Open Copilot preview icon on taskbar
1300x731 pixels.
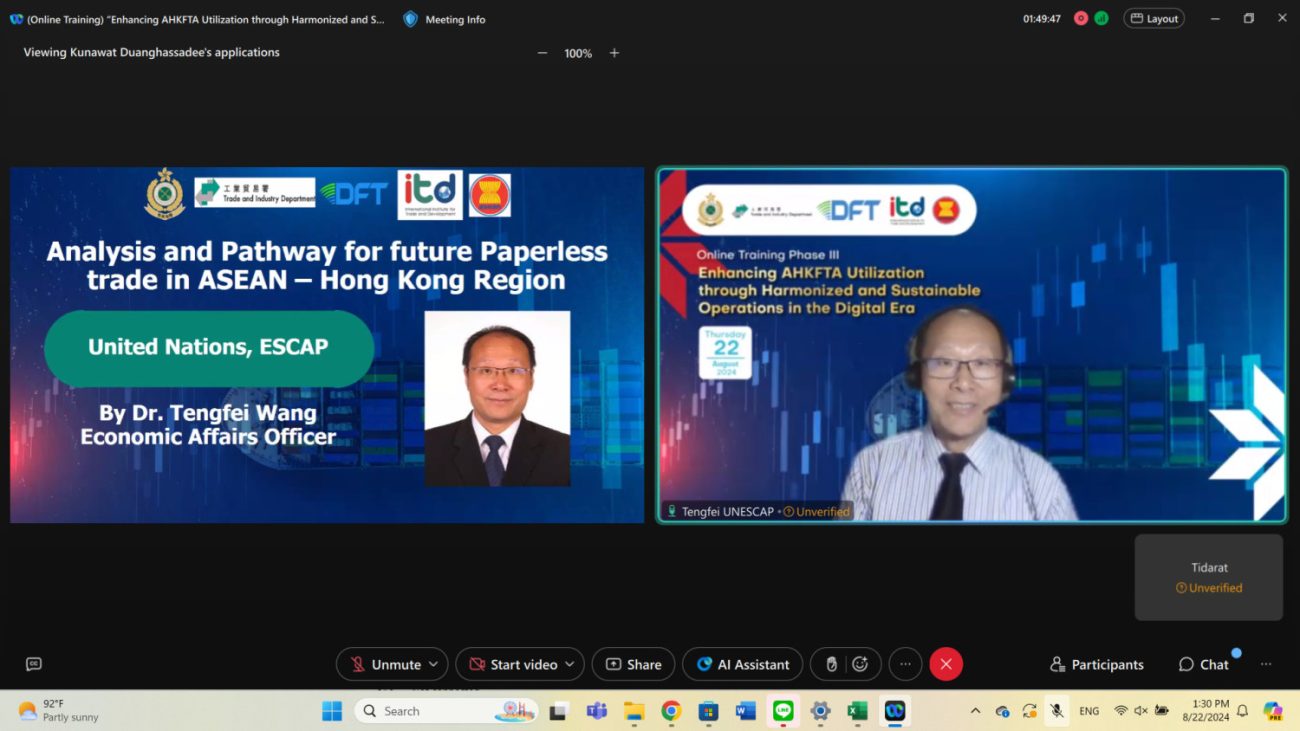(x=1273, y=711)
